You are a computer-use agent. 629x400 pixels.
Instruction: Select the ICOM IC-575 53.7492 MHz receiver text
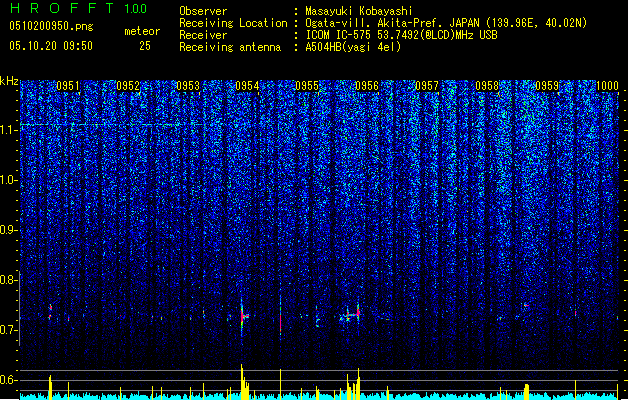pos(401,35)
